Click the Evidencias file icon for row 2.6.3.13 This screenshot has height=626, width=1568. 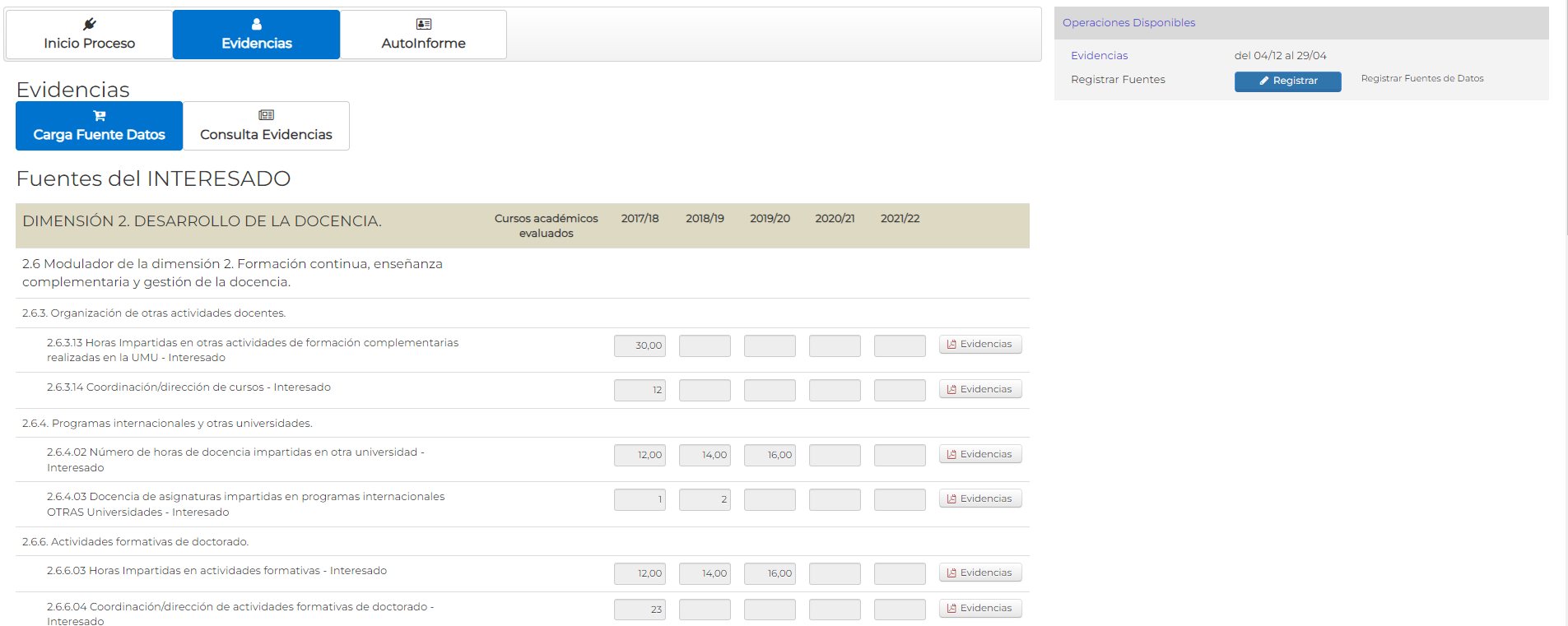point(952,345)
